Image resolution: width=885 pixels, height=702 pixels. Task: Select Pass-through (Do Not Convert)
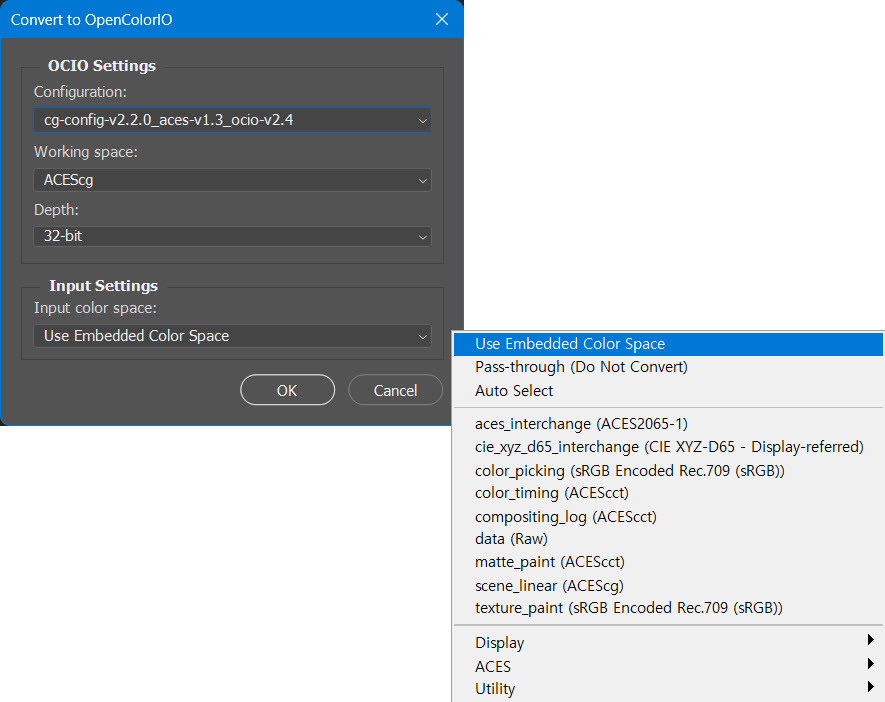[x=668, y=367]
